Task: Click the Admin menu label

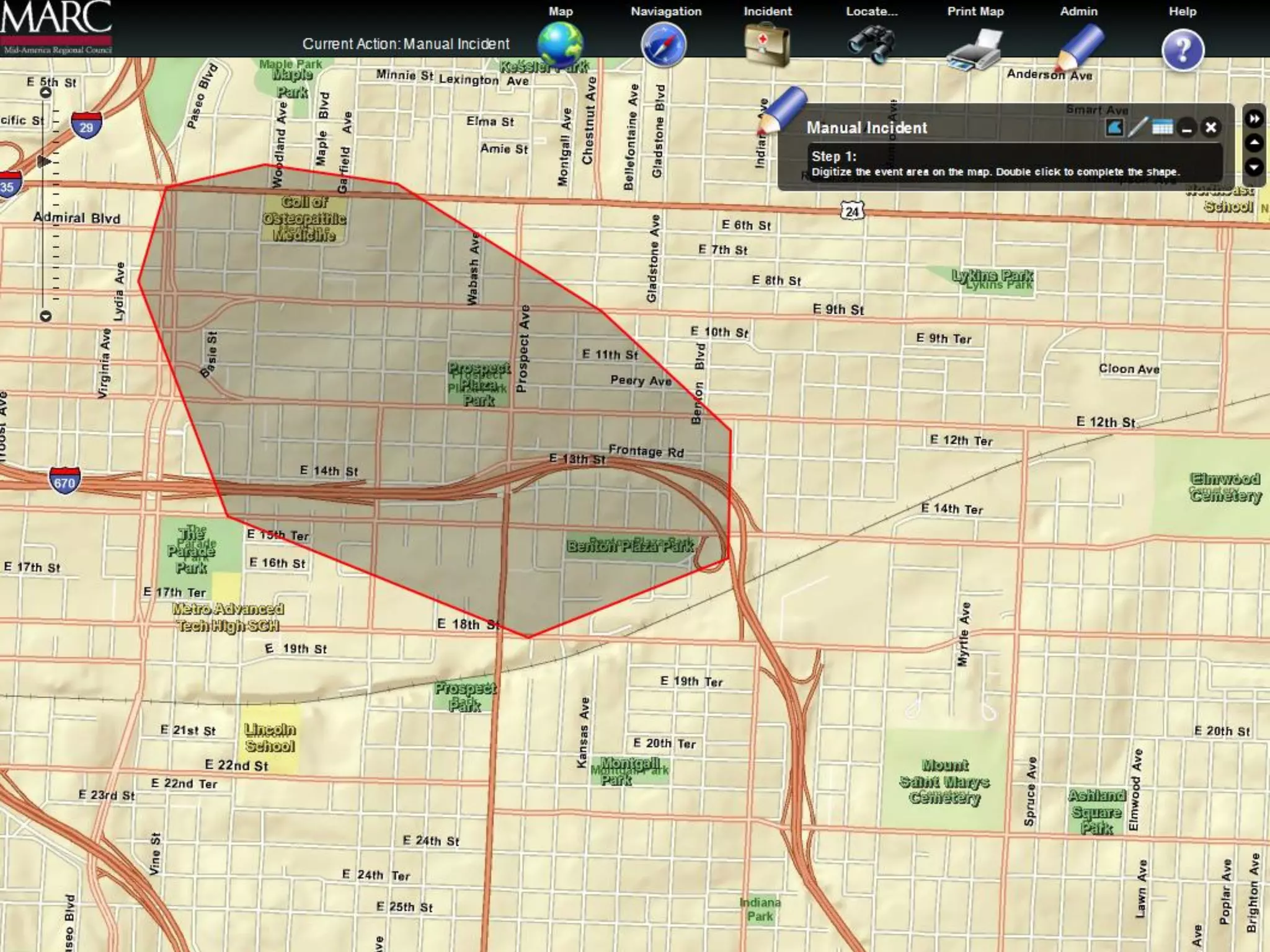Action: [1079, 11]
